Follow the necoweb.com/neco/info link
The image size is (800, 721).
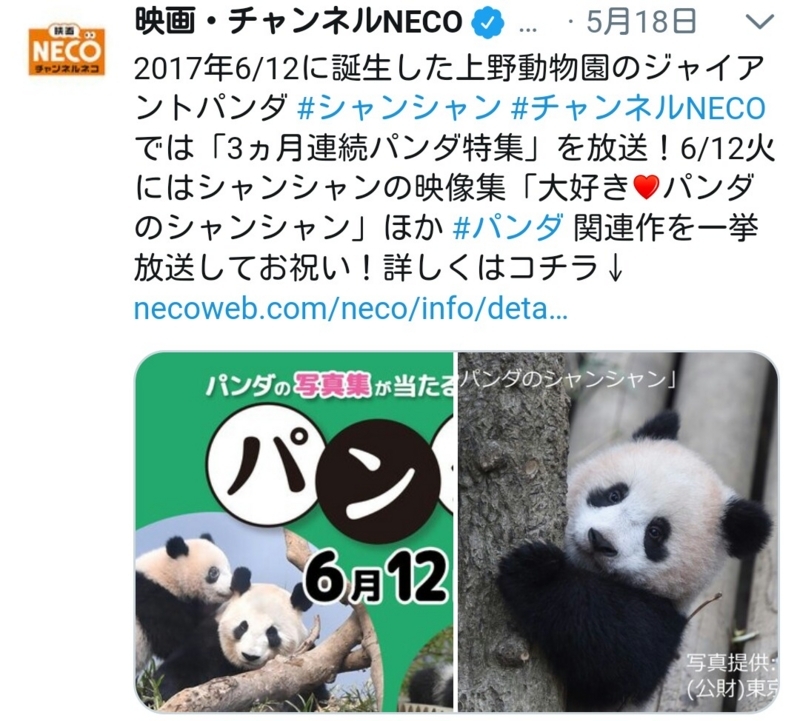(351, 308)
